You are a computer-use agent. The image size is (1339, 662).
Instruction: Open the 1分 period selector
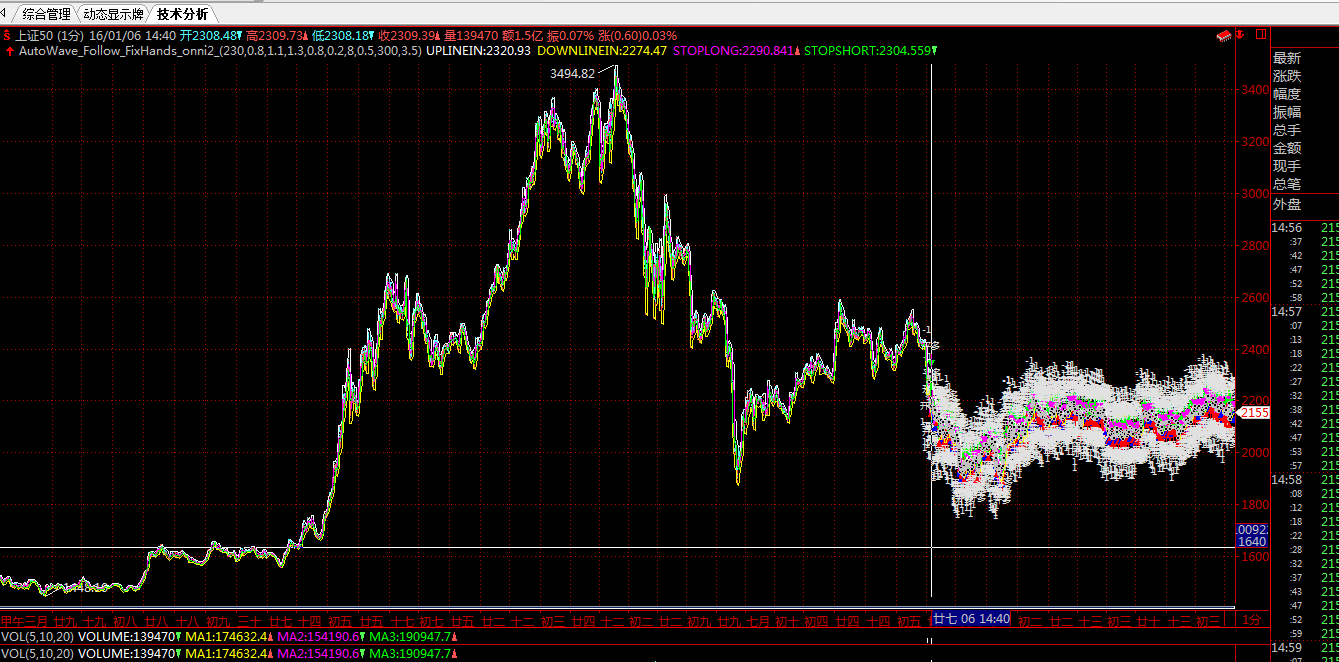point(1251,620)
